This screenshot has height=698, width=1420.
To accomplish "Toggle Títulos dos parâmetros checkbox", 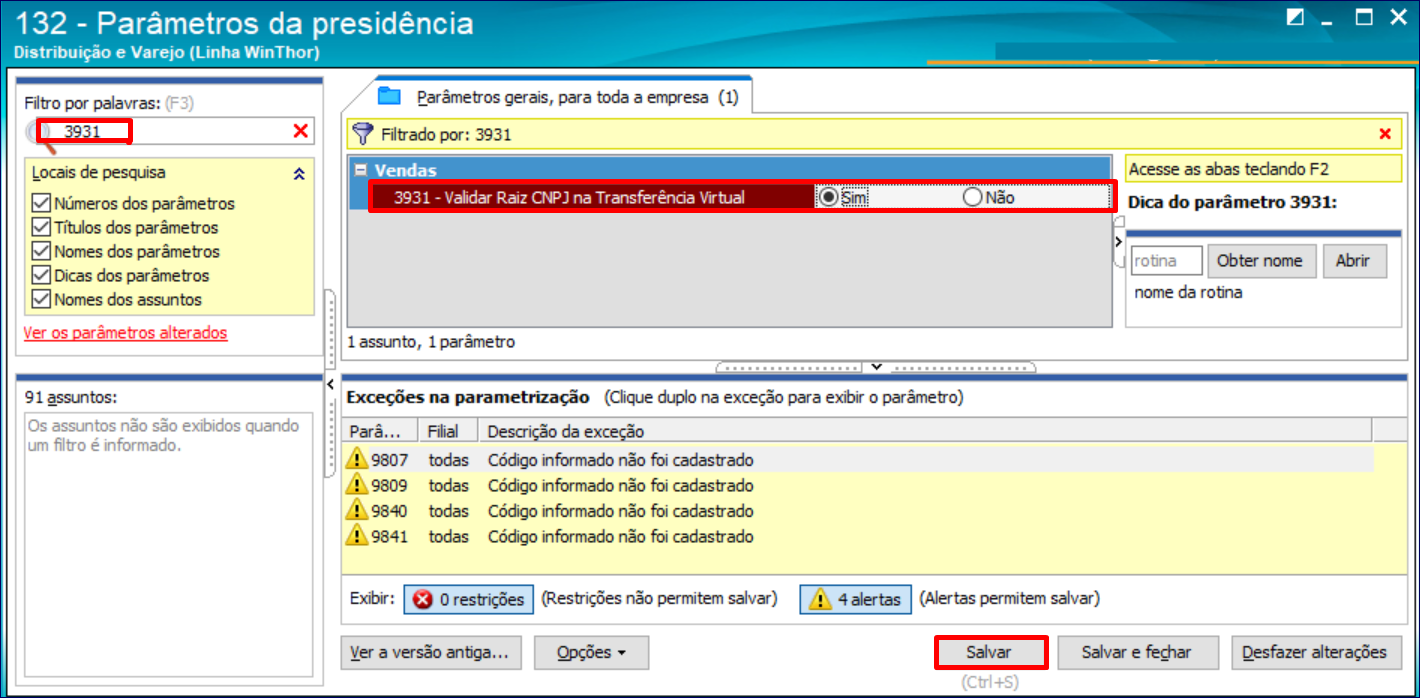I will [x=41, y=227].
